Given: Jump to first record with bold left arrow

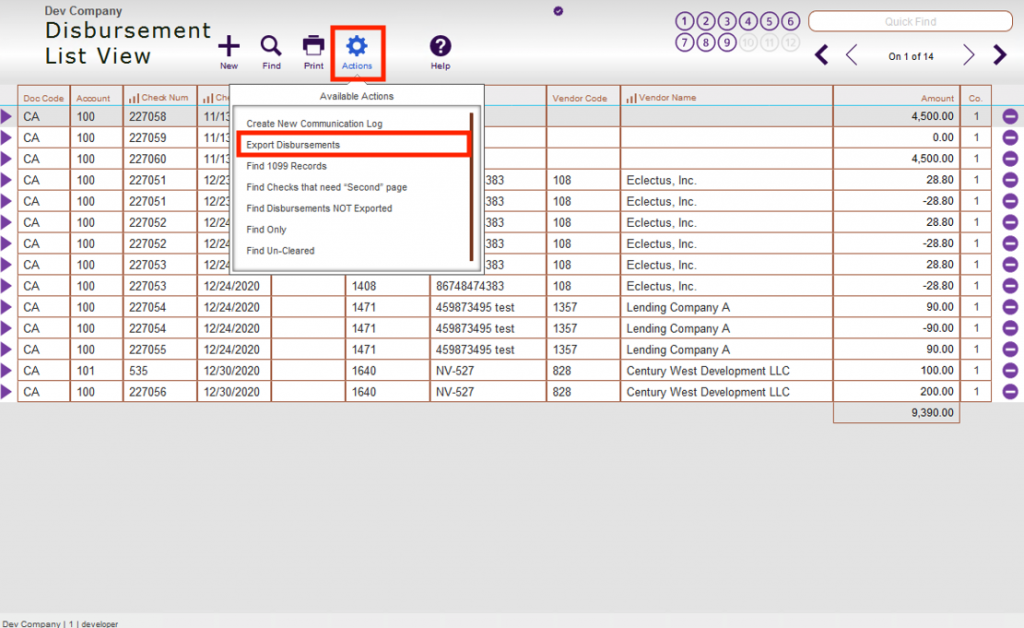Looking at the screenshot, I should [822, 55].
